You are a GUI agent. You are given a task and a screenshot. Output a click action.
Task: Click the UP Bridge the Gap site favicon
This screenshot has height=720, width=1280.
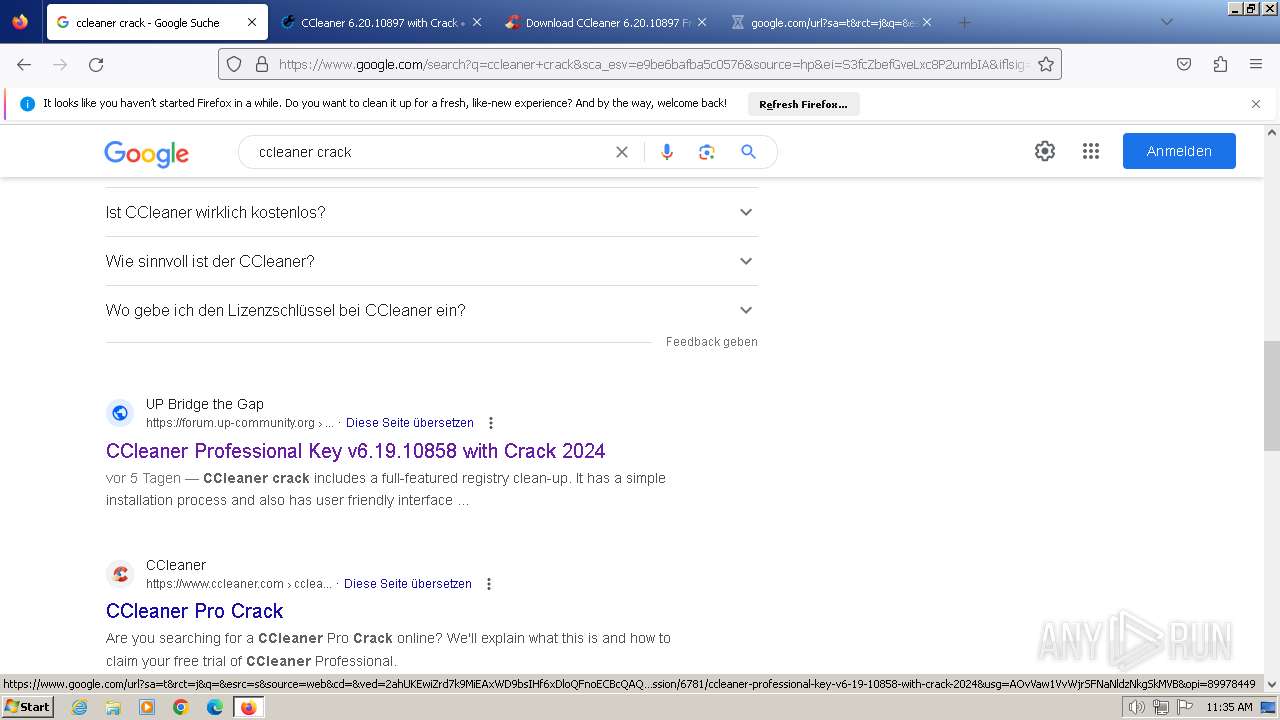click(120, 413)
